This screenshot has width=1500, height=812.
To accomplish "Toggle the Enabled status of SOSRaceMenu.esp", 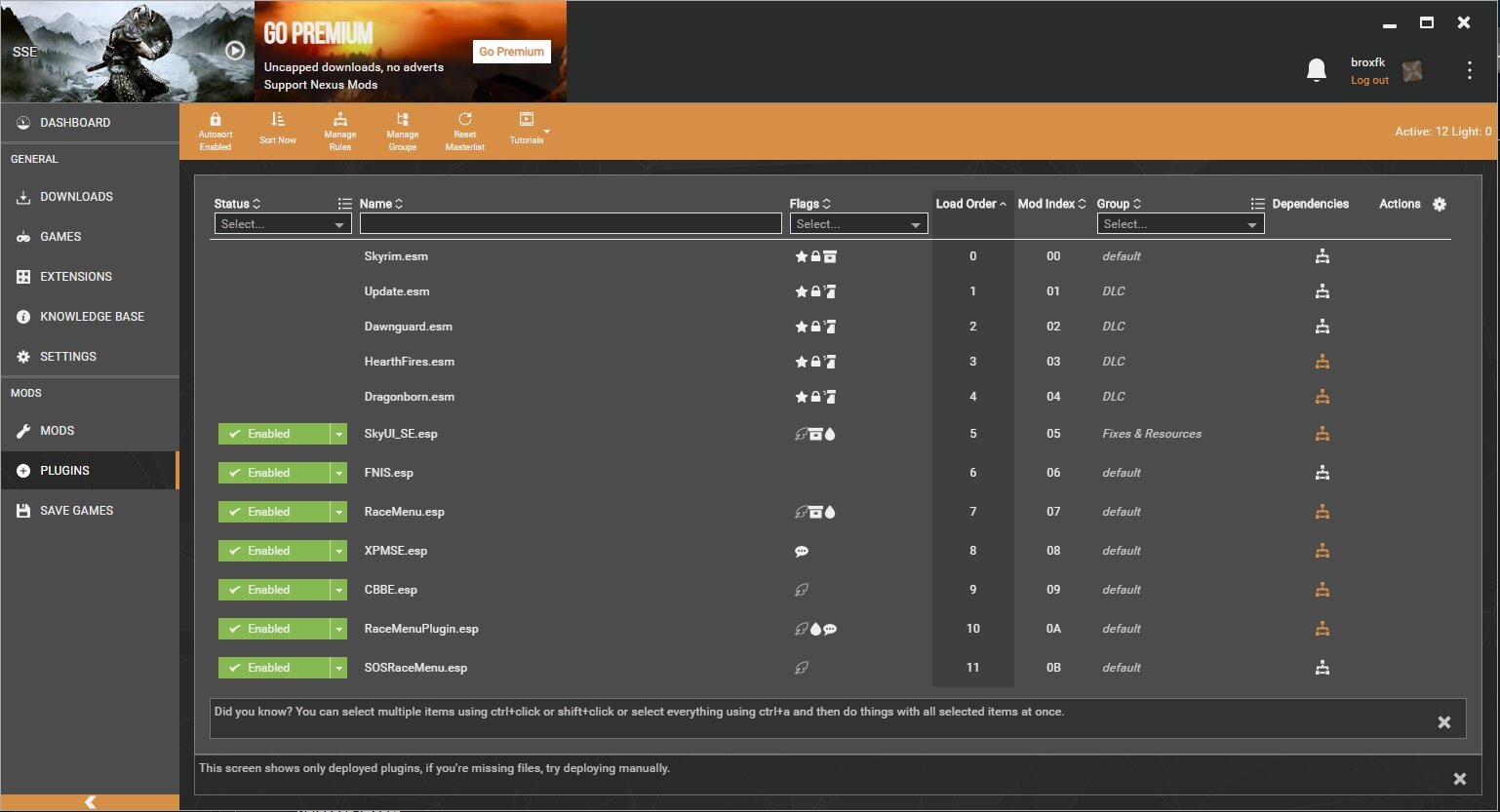I will pyautogui.click(x=274, y=668).
